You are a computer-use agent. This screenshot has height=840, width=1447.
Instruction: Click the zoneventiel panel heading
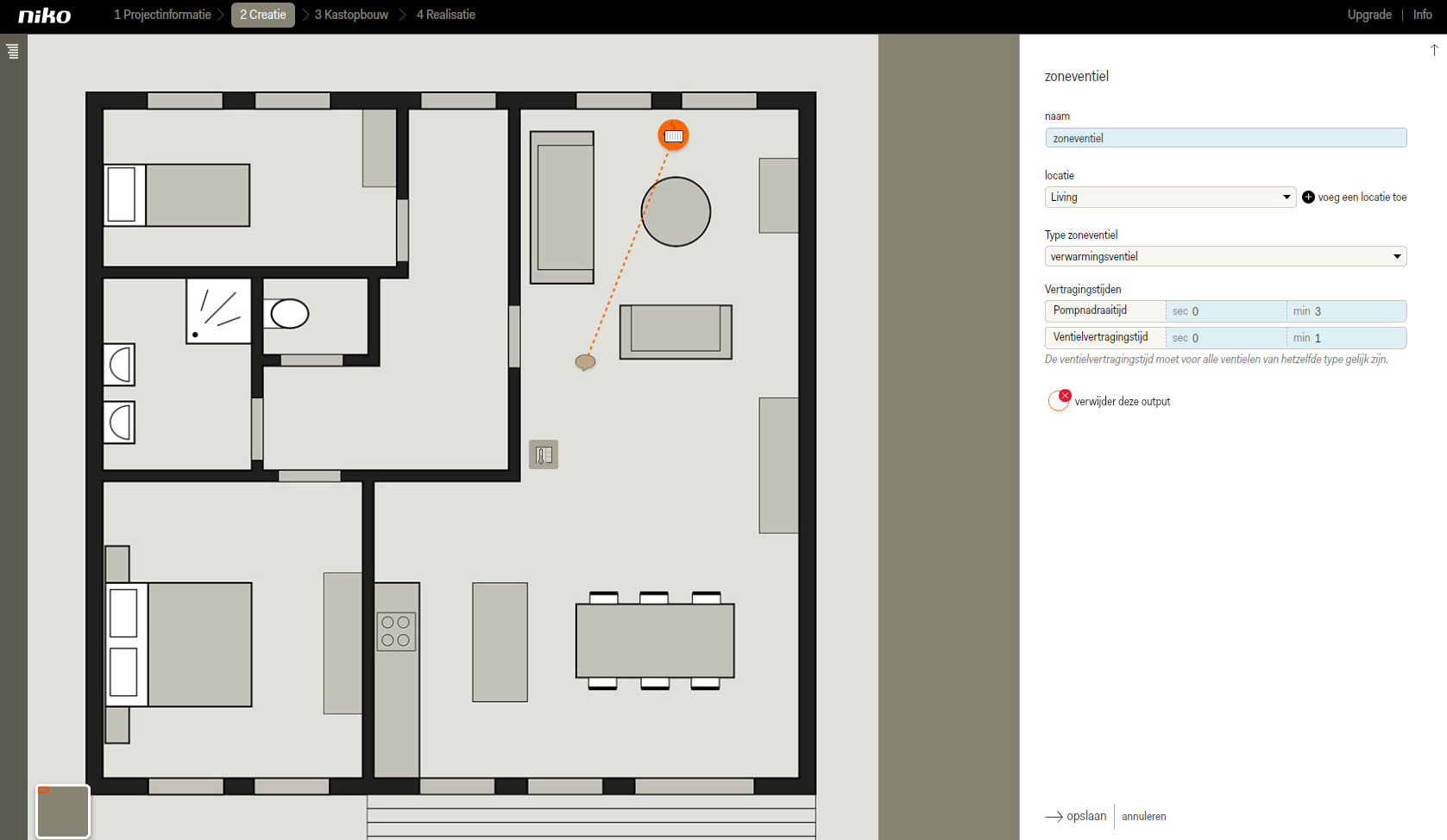pos(1076,76)
